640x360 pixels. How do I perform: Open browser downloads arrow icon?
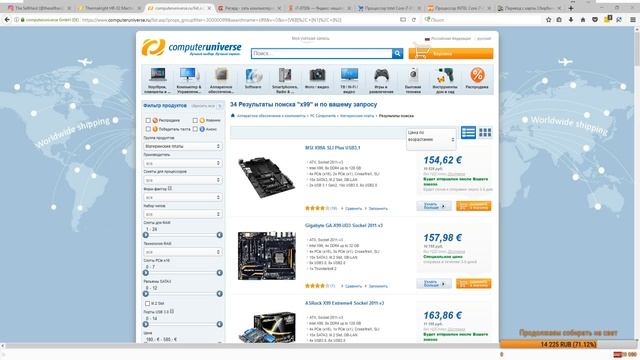[571, 20]
